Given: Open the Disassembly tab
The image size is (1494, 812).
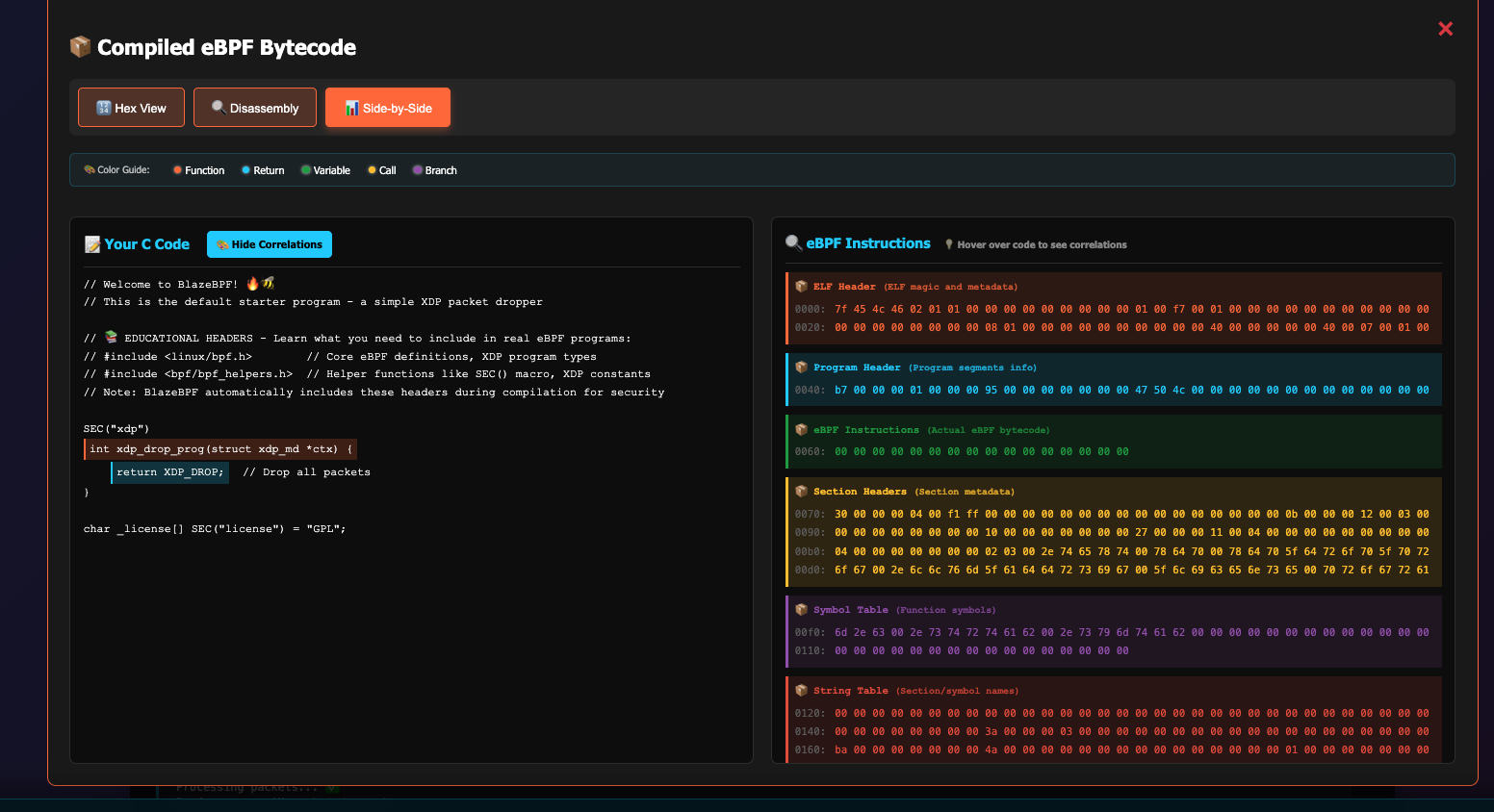Looking at the screenshot, I should tap(255, 108).
